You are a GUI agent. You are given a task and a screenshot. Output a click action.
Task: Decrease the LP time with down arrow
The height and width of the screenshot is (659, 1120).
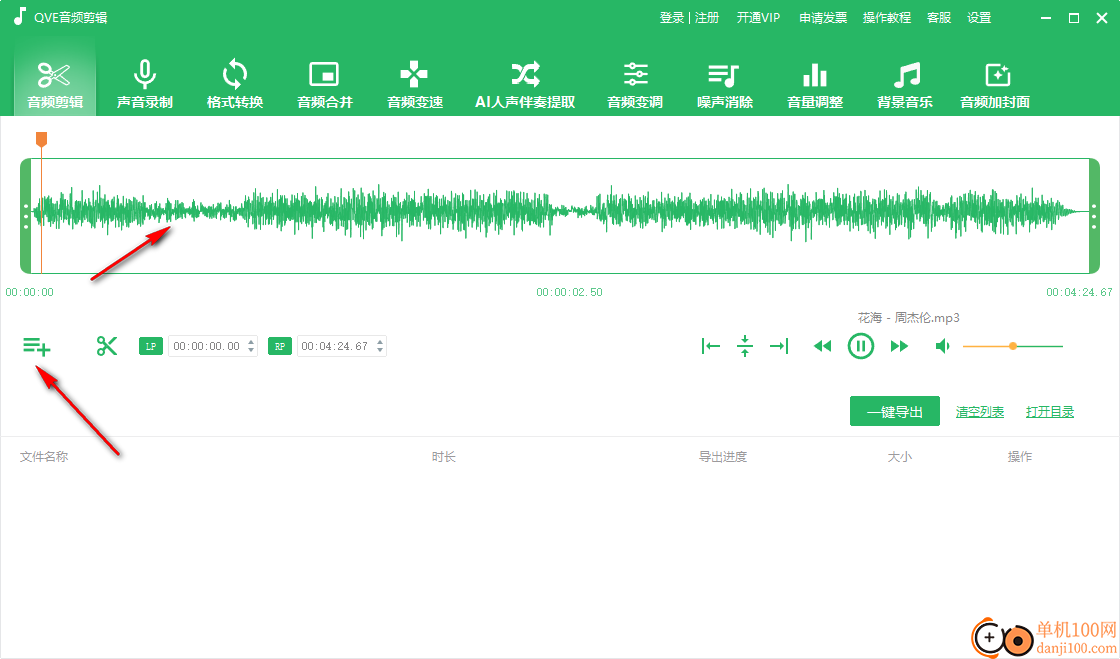click(x=251, y=350)
